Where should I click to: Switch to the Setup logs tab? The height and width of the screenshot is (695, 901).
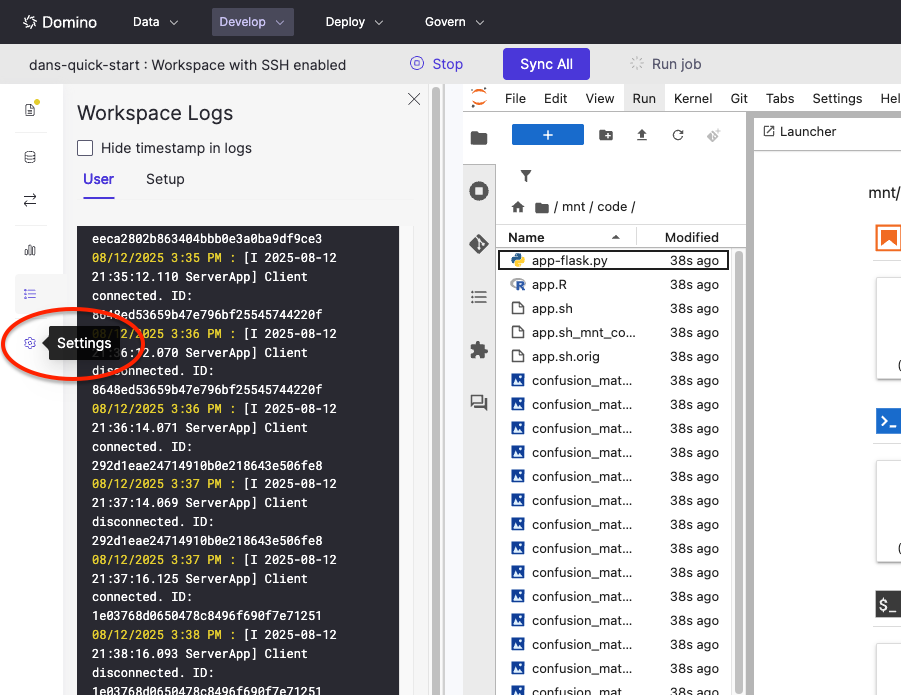click(x=165, y=179)
